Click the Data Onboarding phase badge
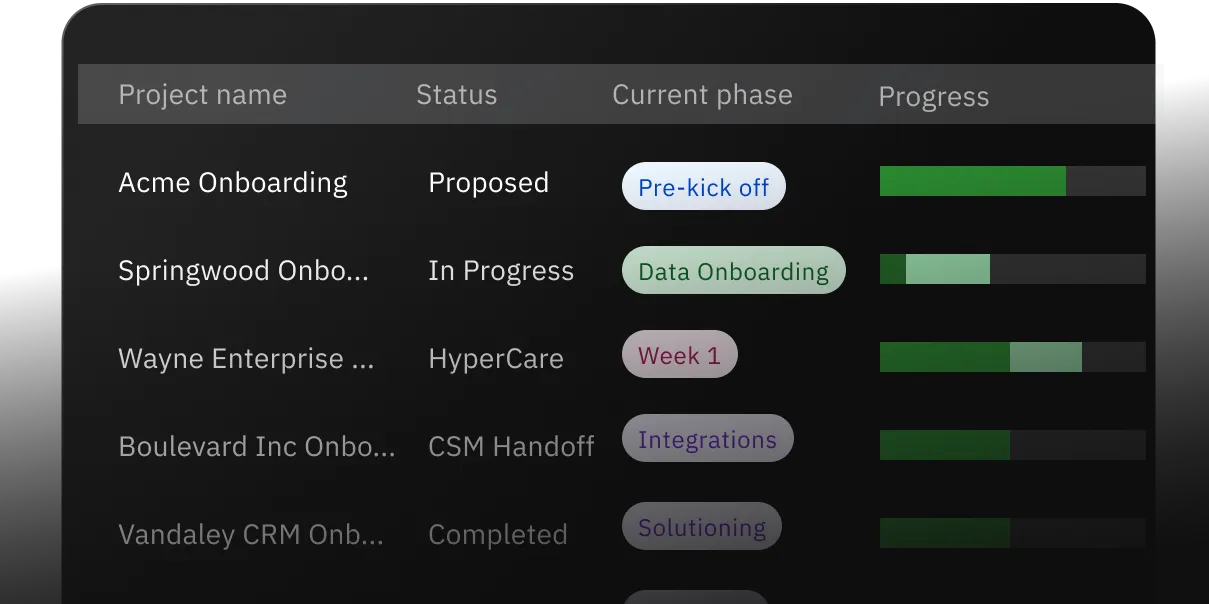 tap(733, 270)
